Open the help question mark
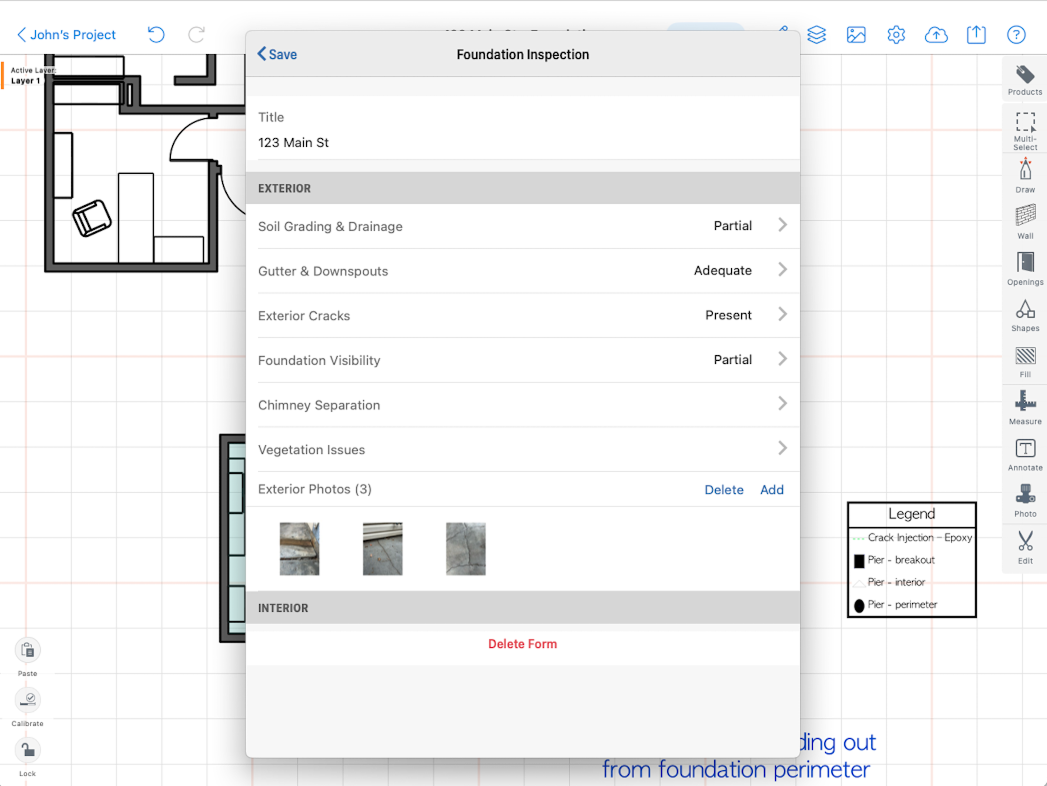This screenshot has height=786, width=1047. [x=1016, y=35]
